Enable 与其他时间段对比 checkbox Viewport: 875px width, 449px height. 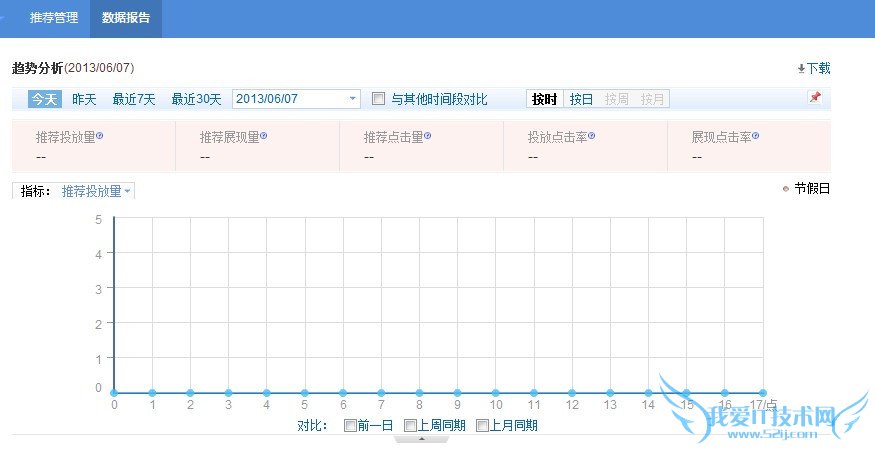(378, 99)
